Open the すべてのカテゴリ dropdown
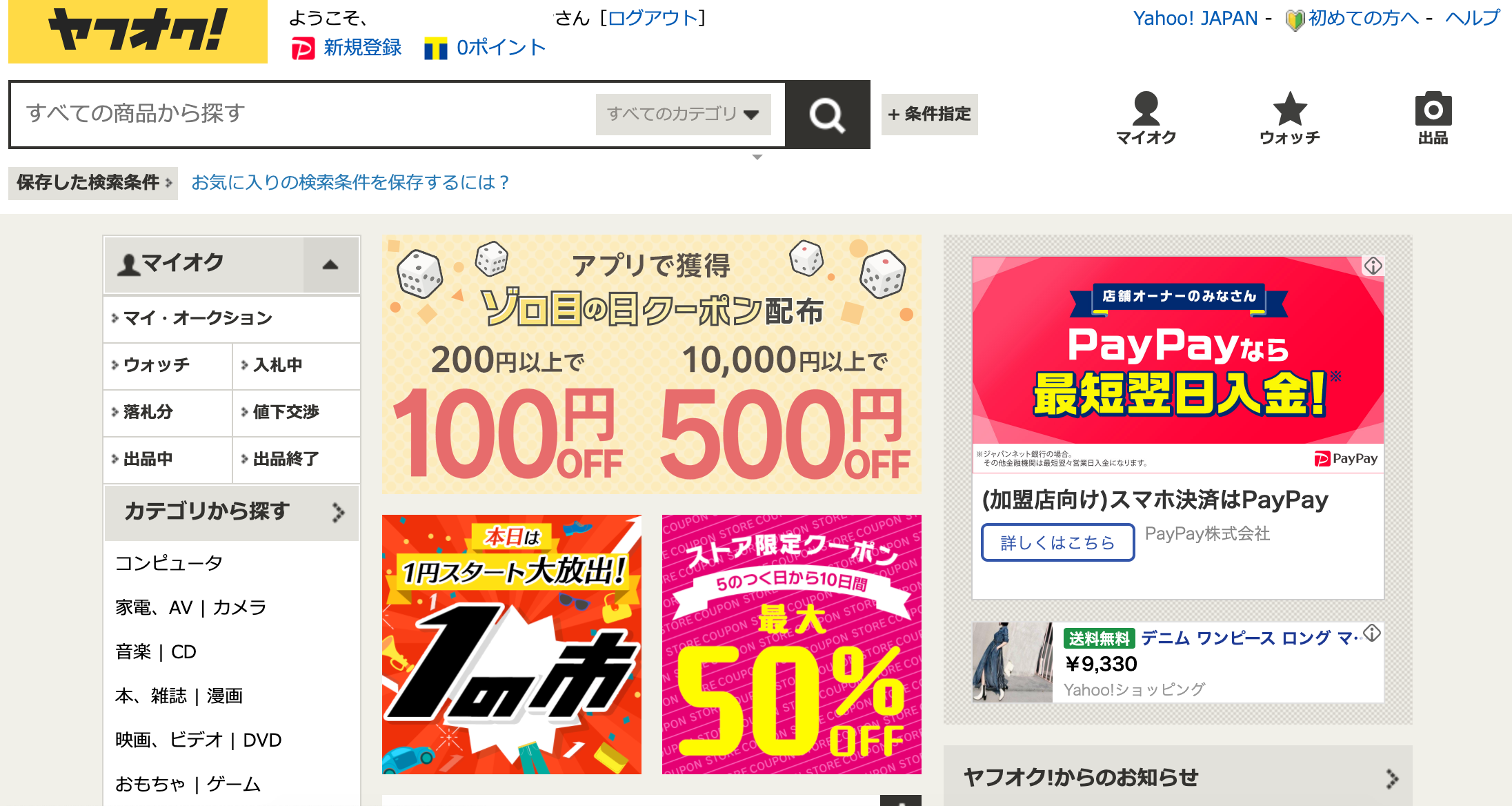Screen dimensions: 1512x806 683,114
